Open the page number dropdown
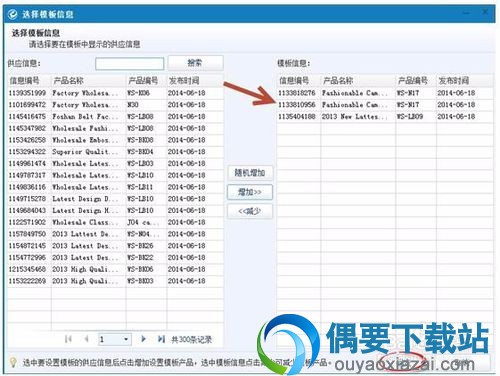The image size is (500, 376). [x=126, y=339]
